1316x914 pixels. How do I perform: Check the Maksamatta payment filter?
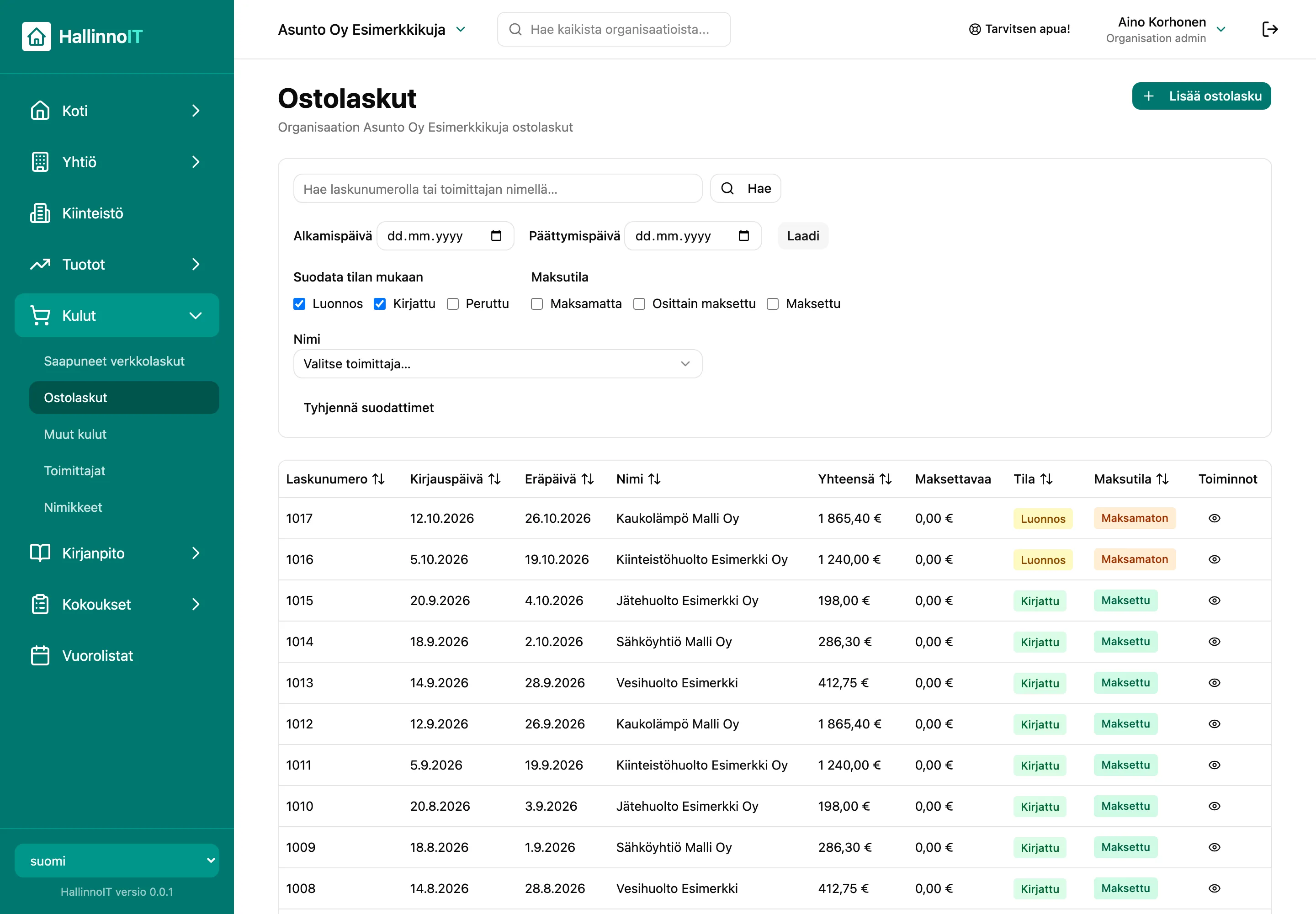click(536, 304)
